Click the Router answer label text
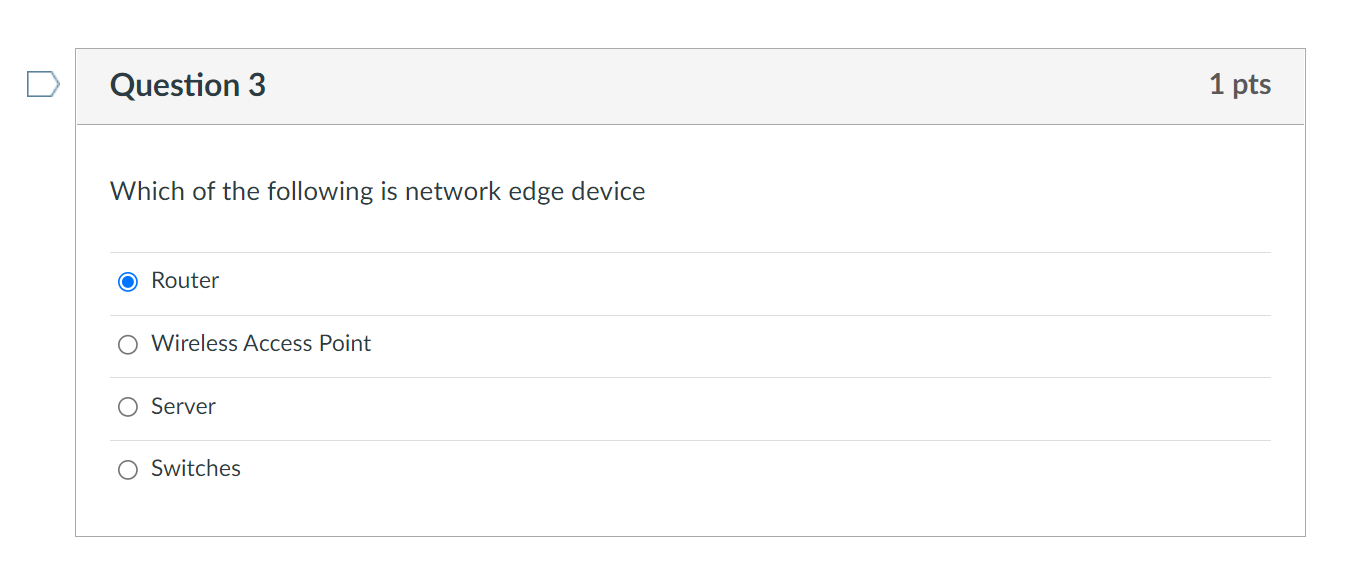 [x=184, y=281]
